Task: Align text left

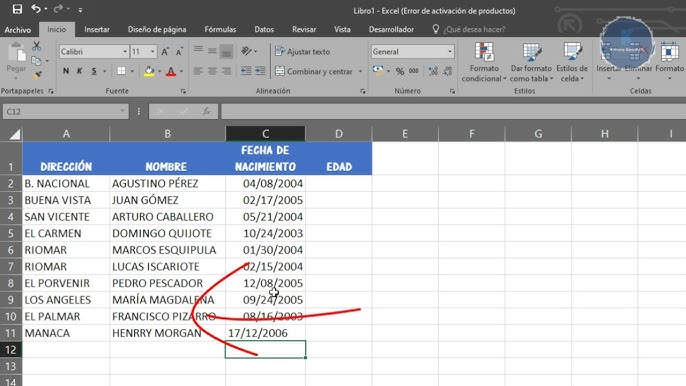Action: click(198, 71)
